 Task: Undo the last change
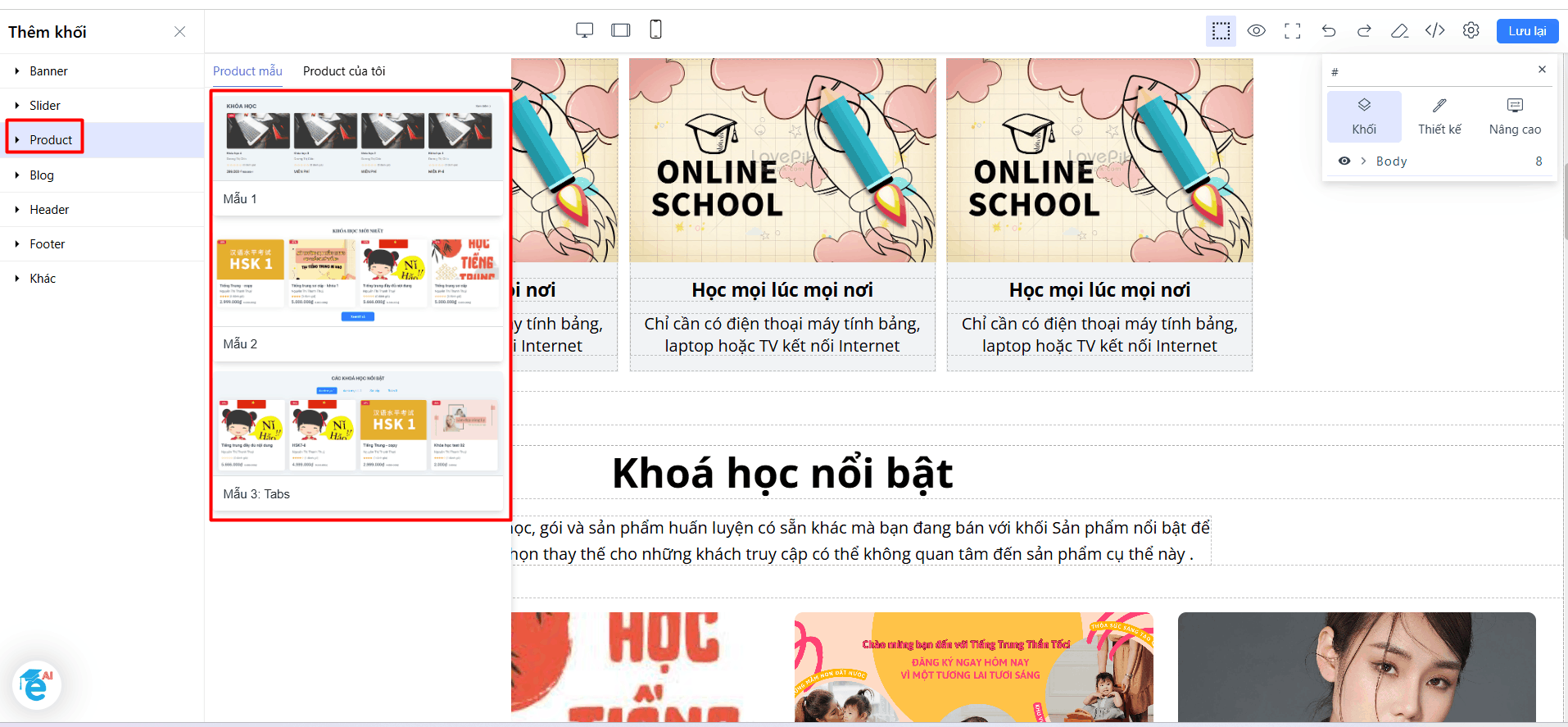pos(1329,31)
